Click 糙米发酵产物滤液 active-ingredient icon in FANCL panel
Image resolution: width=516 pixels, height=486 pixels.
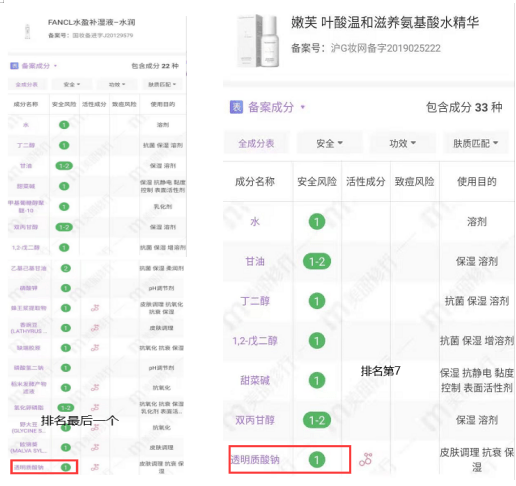point(95,388)
